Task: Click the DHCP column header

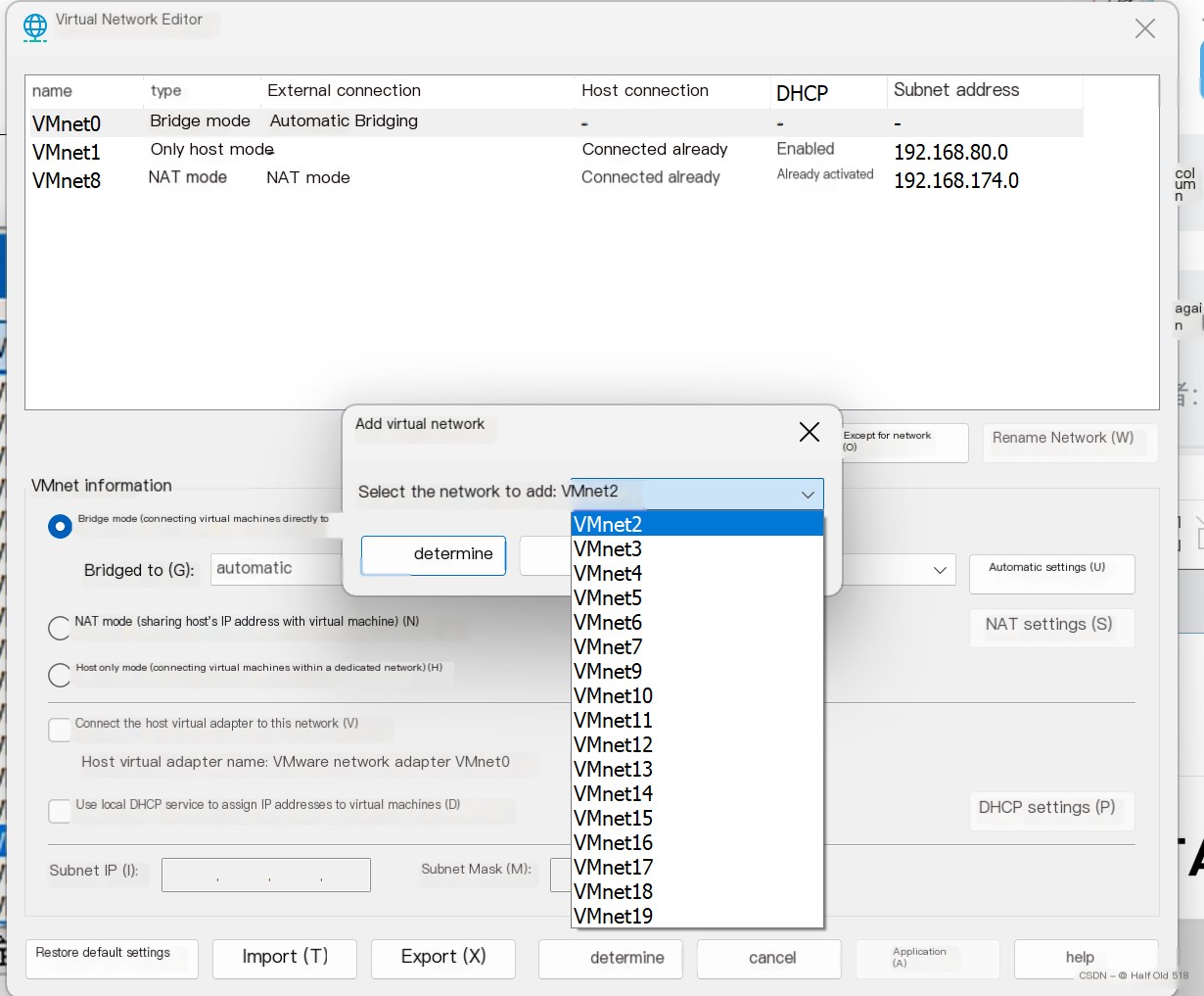Action: point(828,91)
